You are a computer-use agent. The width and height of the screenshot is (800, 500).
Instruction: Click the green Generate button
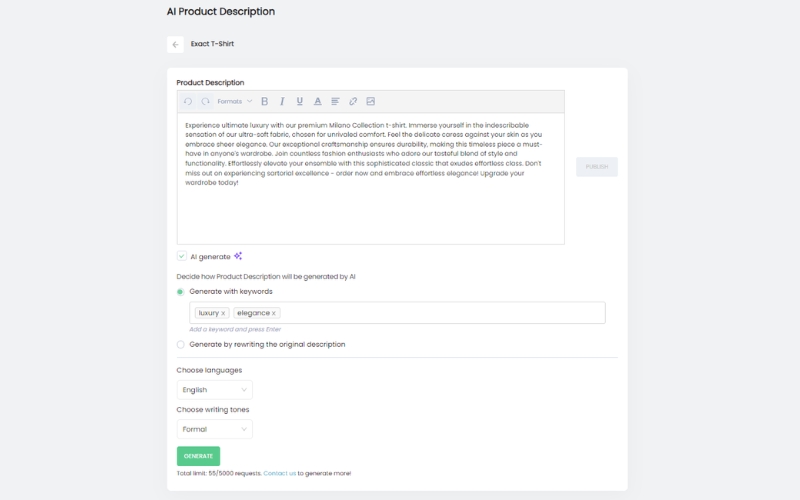(198, 456)
